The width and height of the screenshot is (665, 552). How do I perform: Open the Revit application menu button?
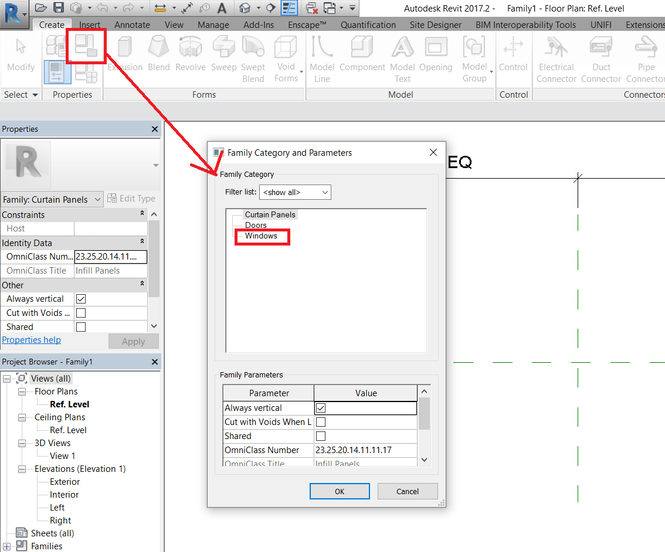click(x=14, y=13)
